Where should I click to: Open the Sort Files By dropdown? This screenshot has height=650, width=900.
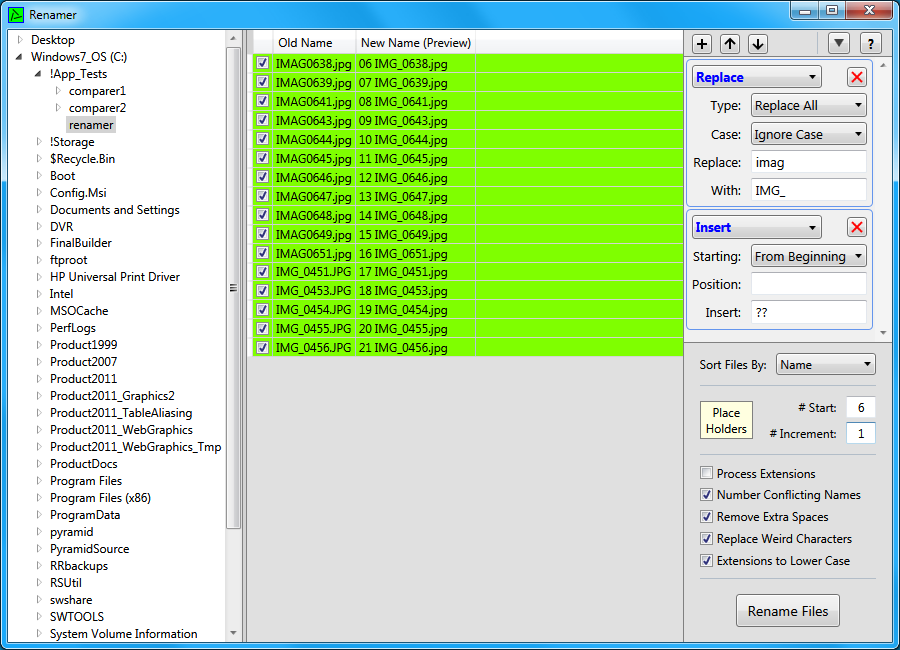pyautogui.click(x=825, y=363)
